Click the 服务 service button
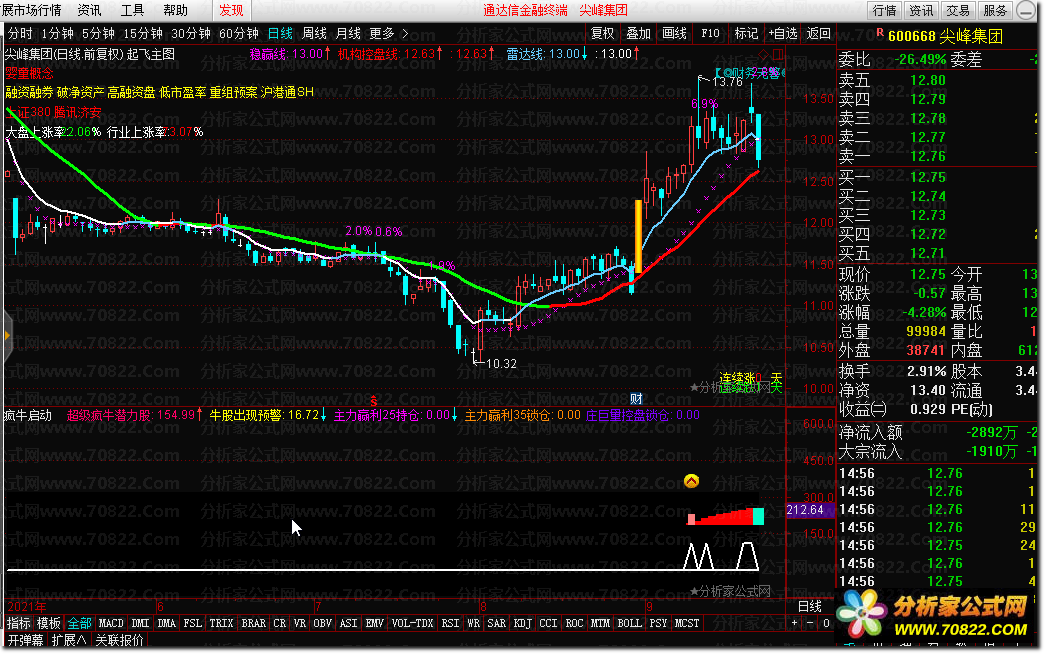1046x654 pixels. (x=995, y=11)
